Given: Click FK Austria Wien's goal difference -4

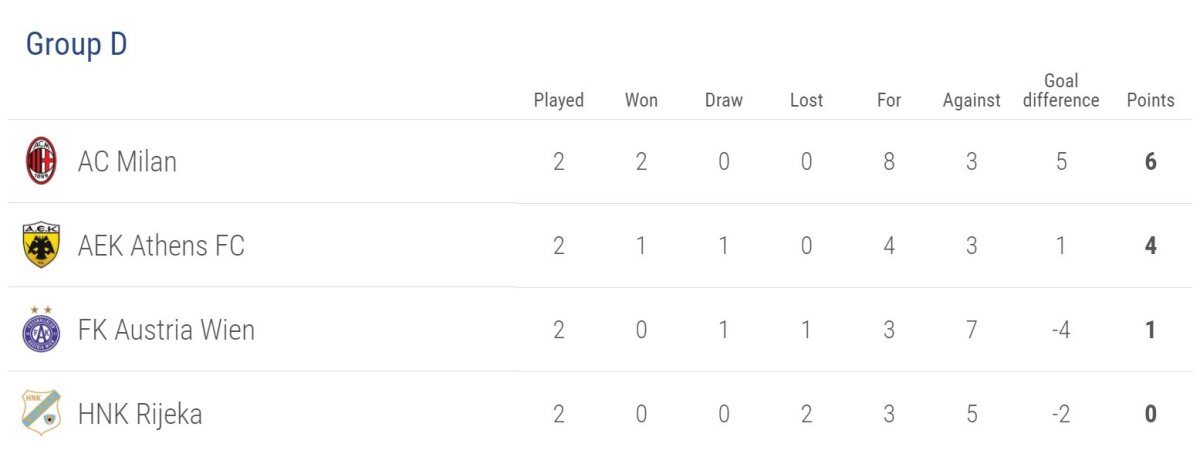Looking at the screenshot, I should [1061, 330].
